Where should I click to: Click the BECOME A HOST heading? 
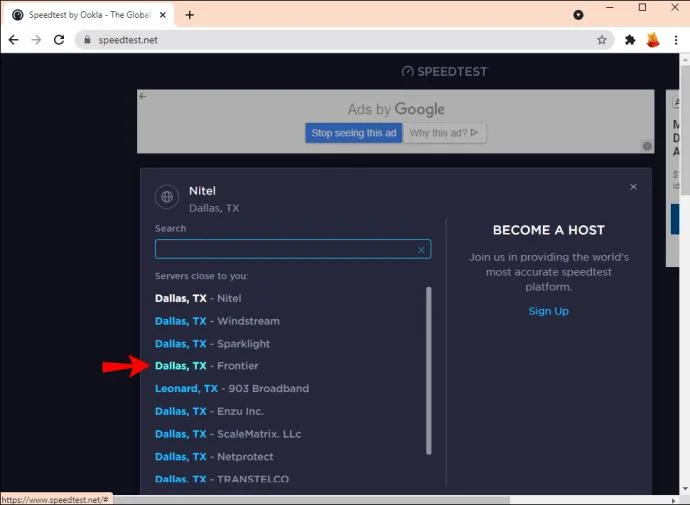pos(549,230)
